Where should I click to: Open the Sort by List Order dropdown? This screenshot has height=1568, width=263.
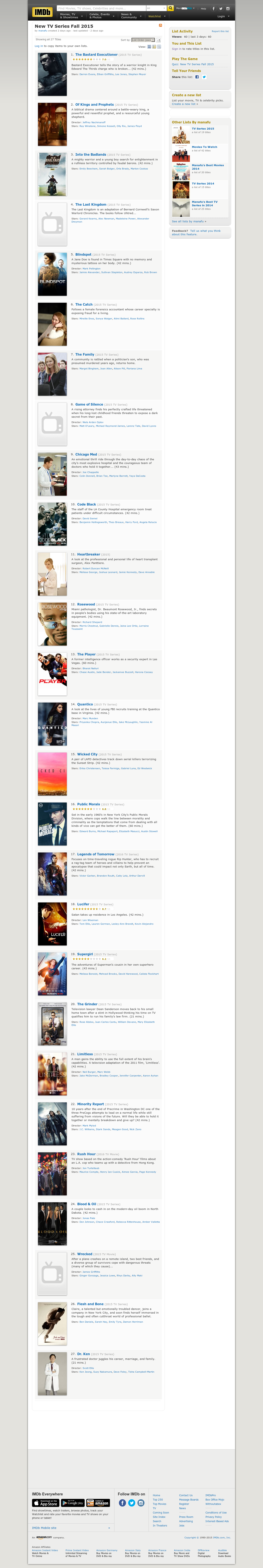coord(143,40)
